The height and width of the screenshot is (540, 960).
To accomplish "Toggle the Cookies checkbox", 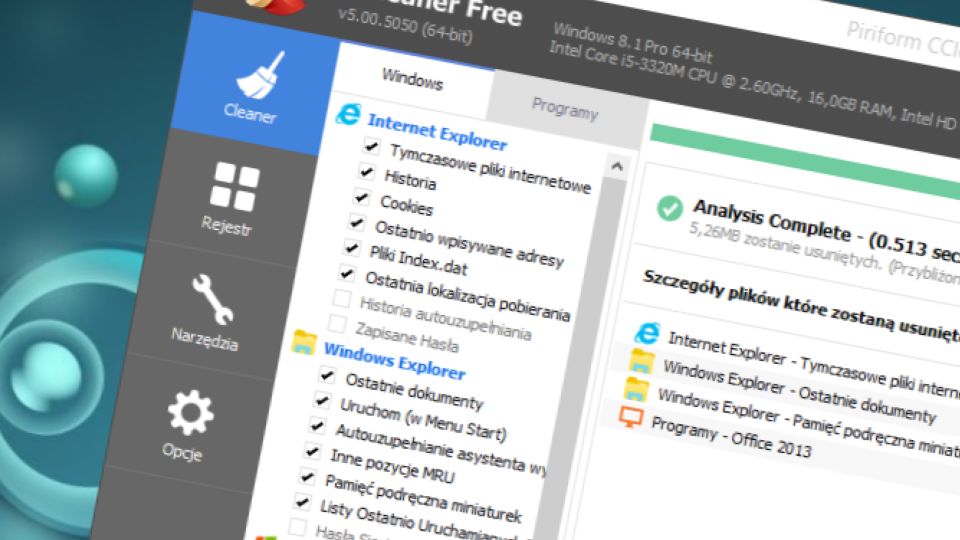I will coord(361,197).
